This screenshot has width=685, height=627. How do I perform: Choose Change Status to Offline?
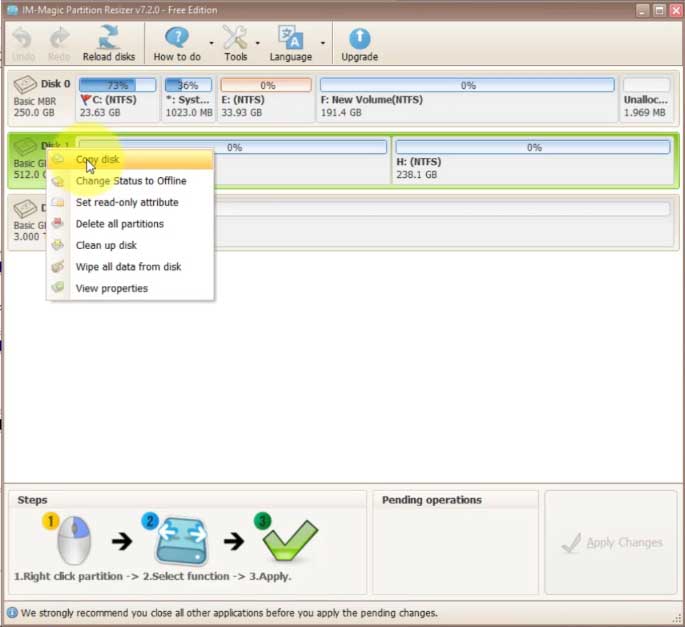[130, 181]
